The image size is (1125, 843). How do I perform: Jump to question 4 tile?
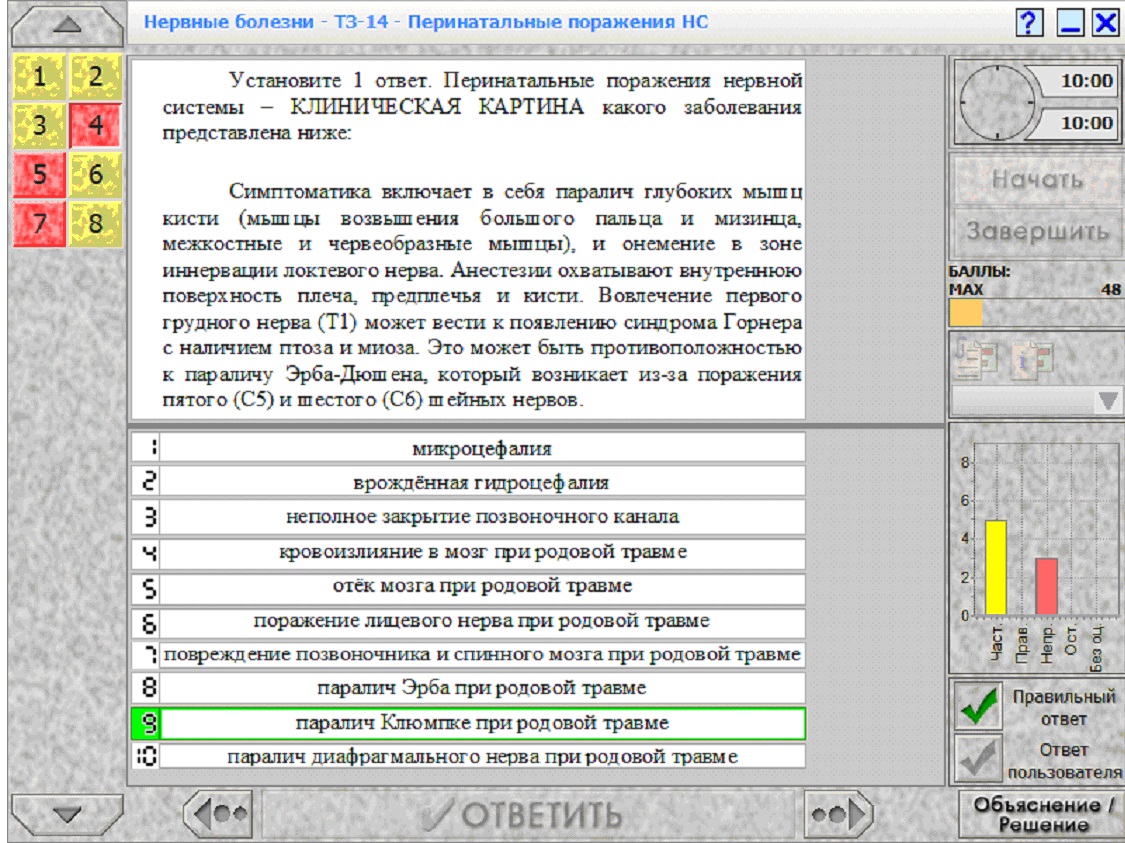pyautogui.click(x=95, y=125)
